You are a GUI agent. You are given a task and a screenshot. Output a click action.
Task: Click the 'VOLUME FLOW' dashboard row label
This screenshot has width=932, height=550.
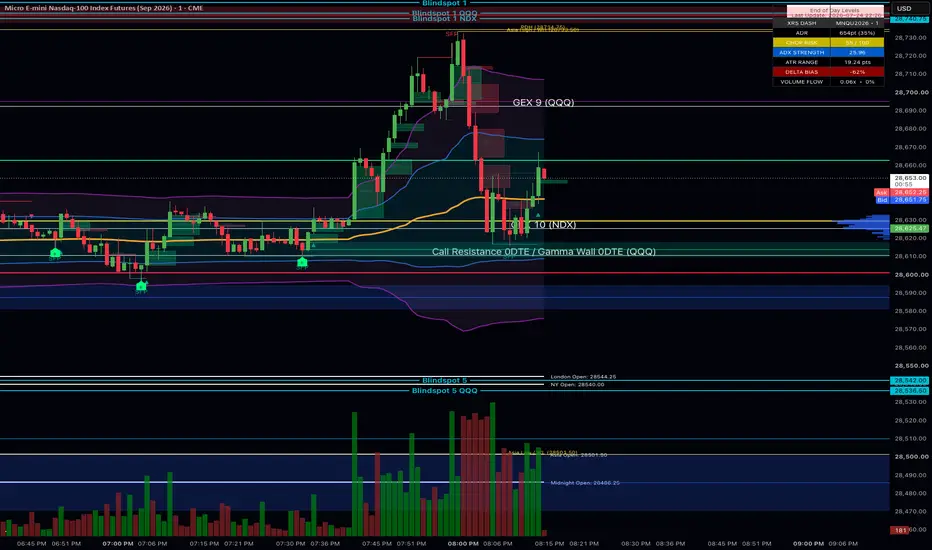click(801, 82)
